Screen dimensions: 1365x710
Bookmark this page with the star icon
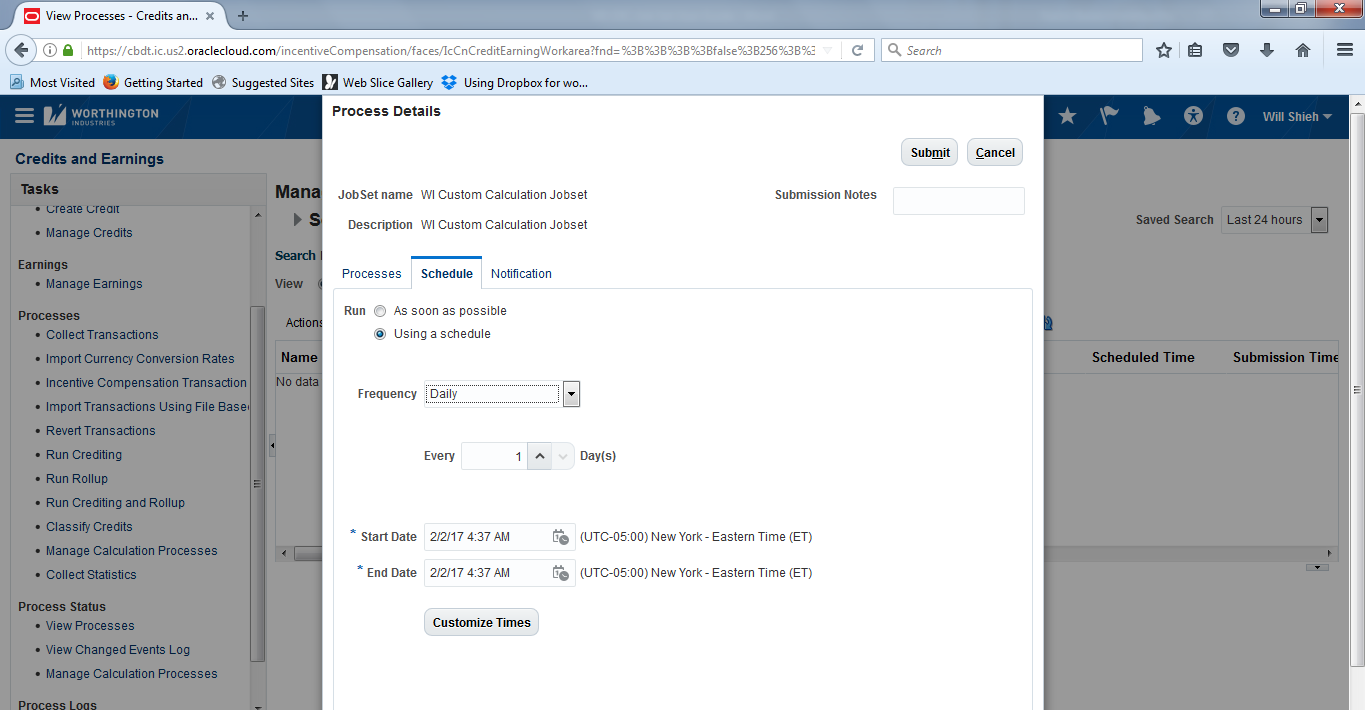(x=1164, y=50)
